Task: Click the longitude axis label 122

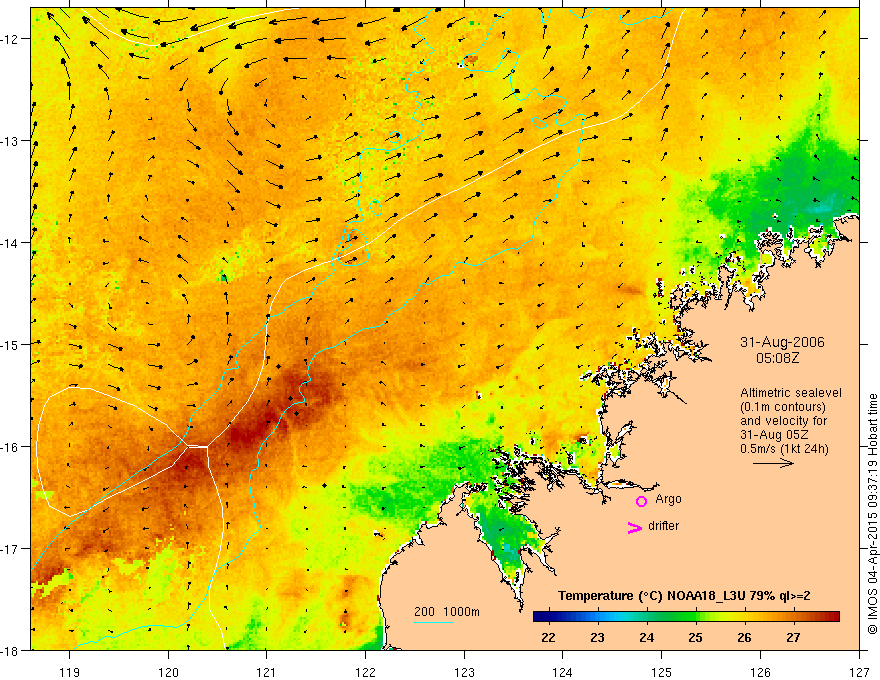Action: (365, 672)
